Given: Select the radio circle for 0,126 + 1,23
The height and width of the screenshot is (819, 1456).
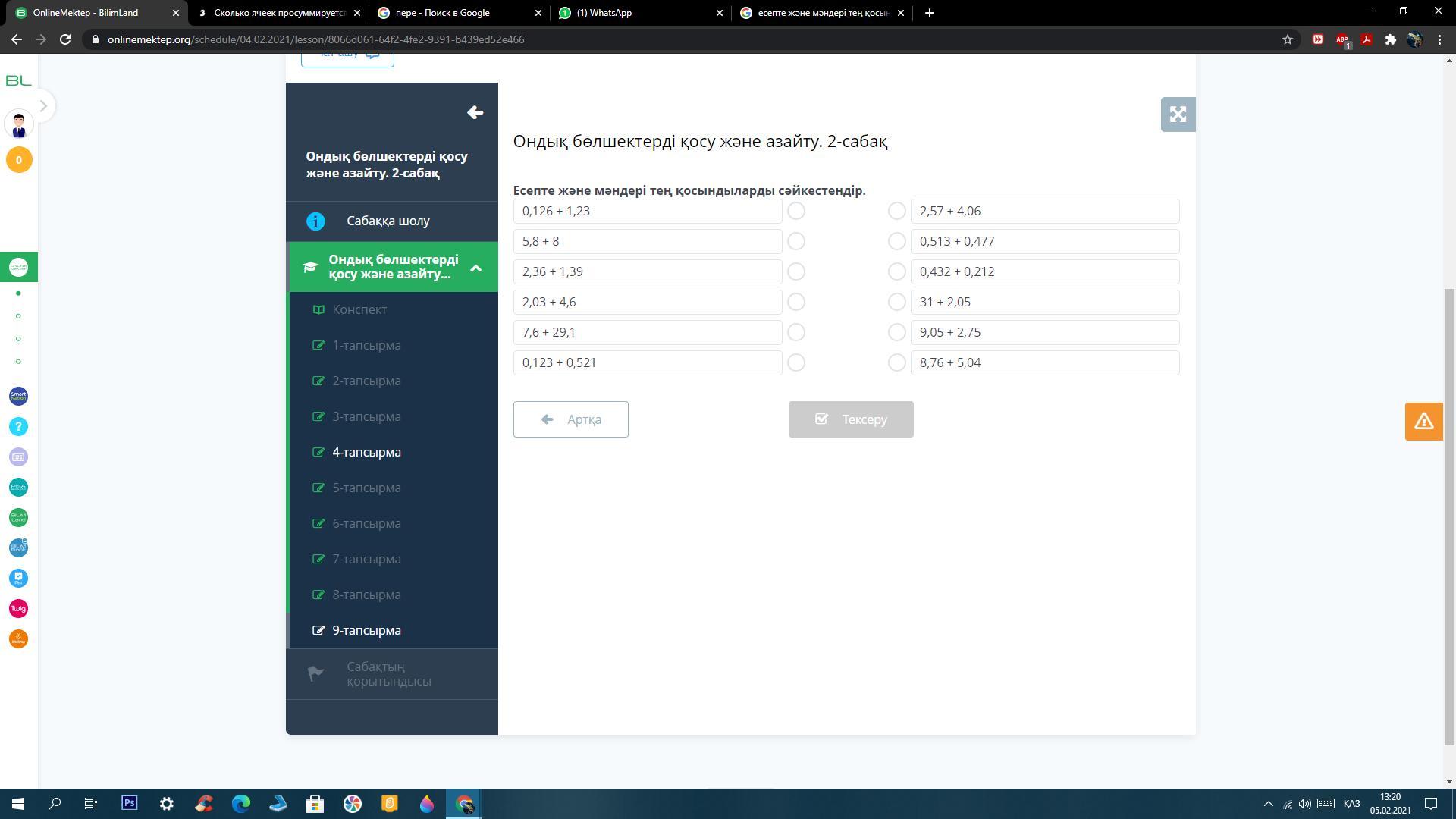Looking at the screenshot, I should (x=796, y=211).
